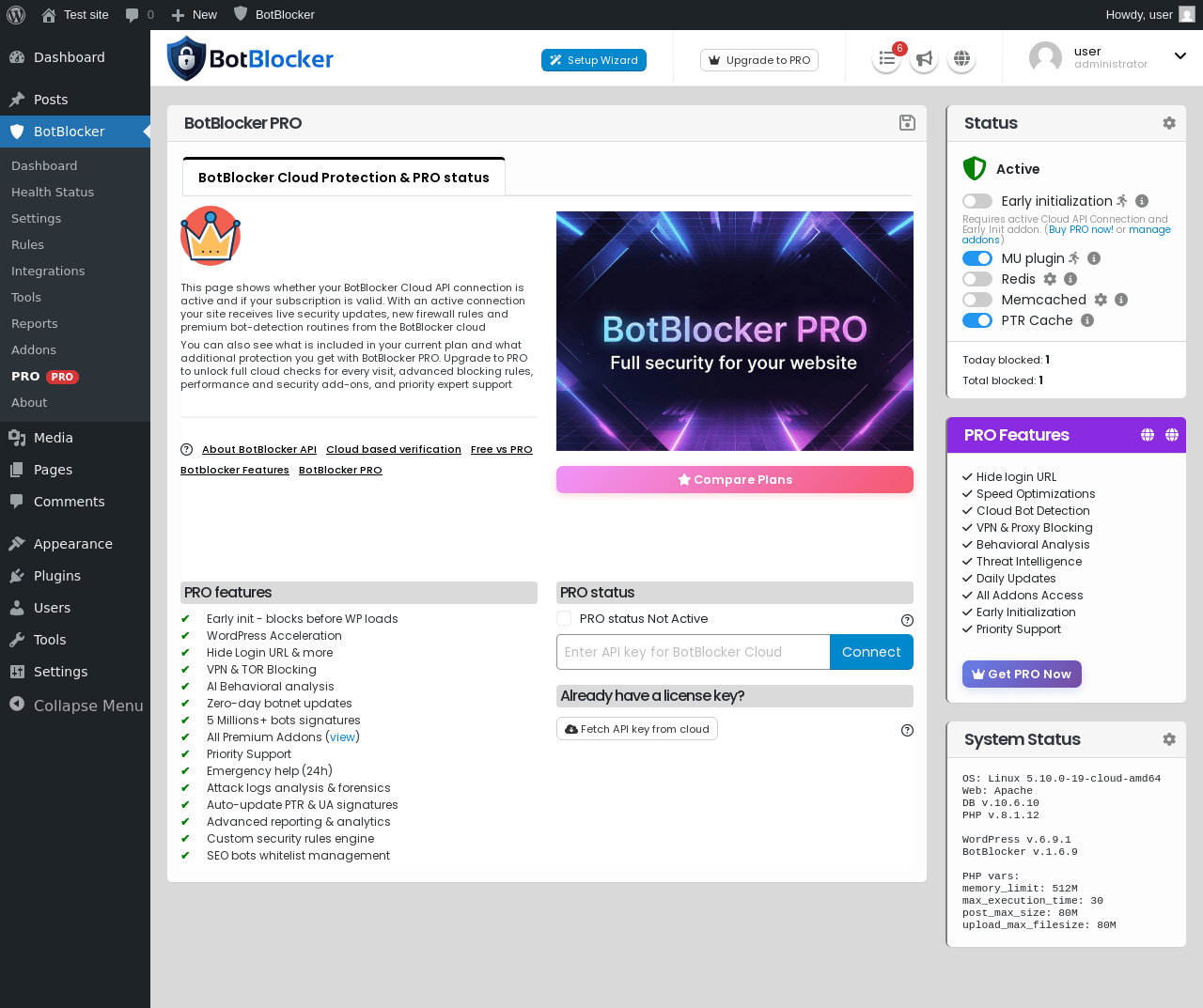Open the Botblocker Features link

click(x=235, y=471)
